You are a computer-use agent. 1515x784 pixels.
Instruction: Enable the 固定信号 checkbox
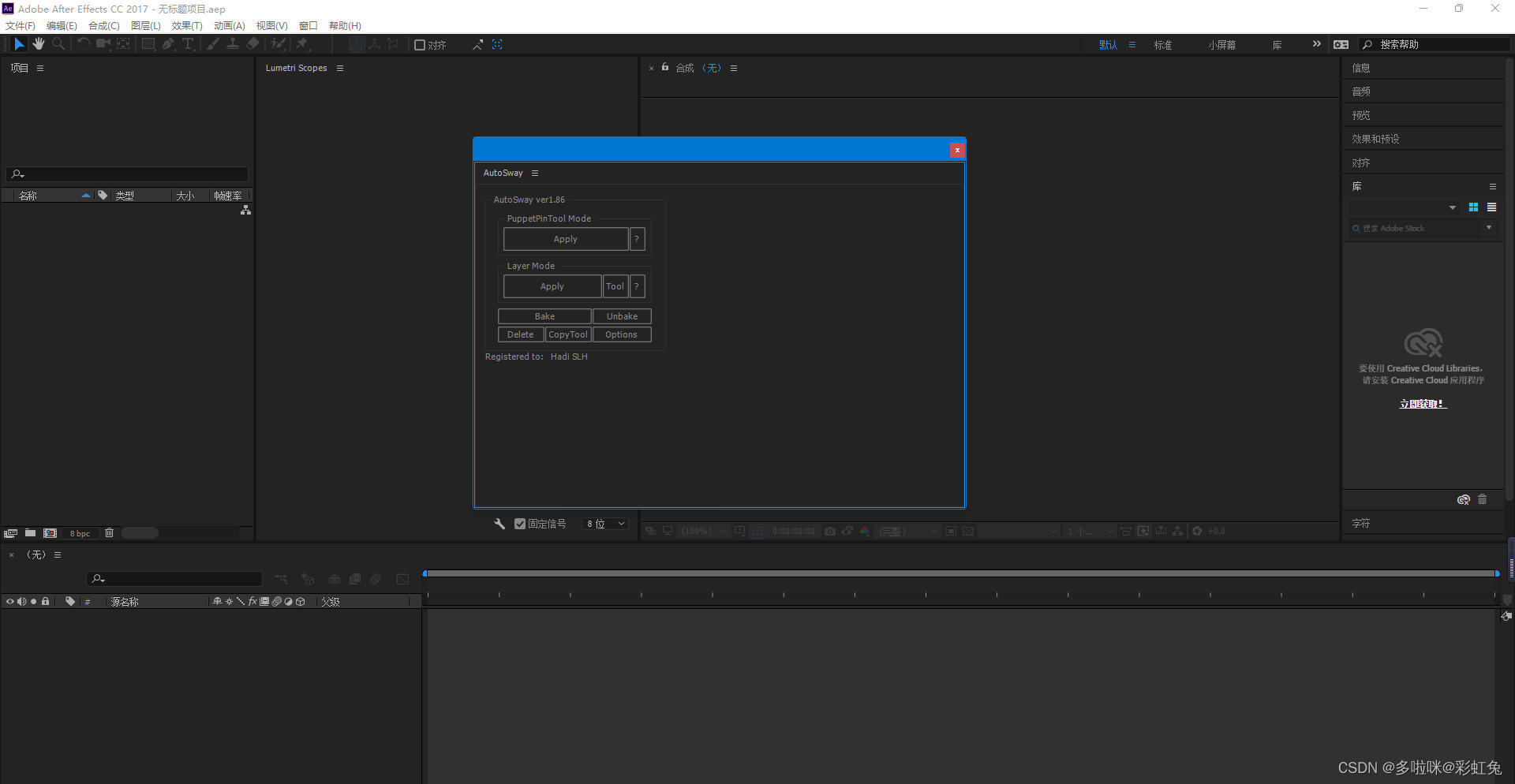(x=520, y=523)
